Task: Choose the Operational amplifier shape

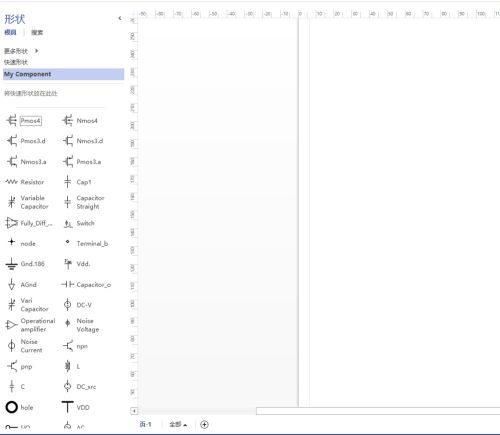Action: pos(31,325)
